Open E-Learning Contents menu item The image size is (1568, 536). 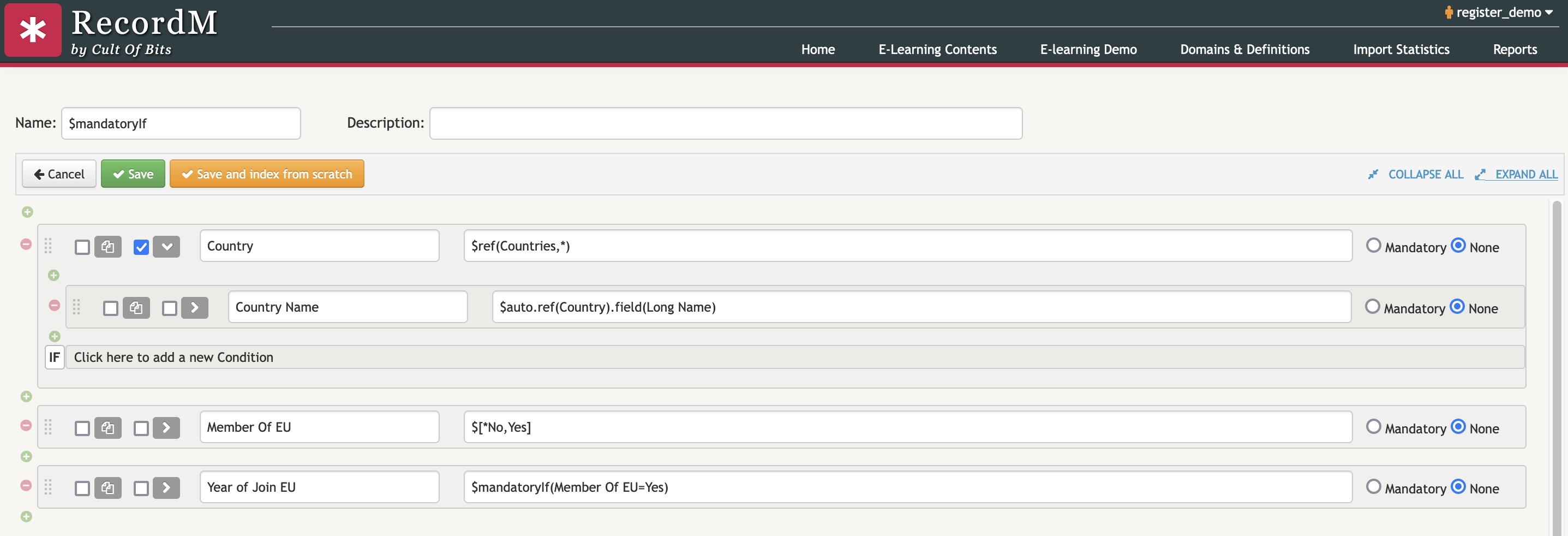click(x=937, y=49)
